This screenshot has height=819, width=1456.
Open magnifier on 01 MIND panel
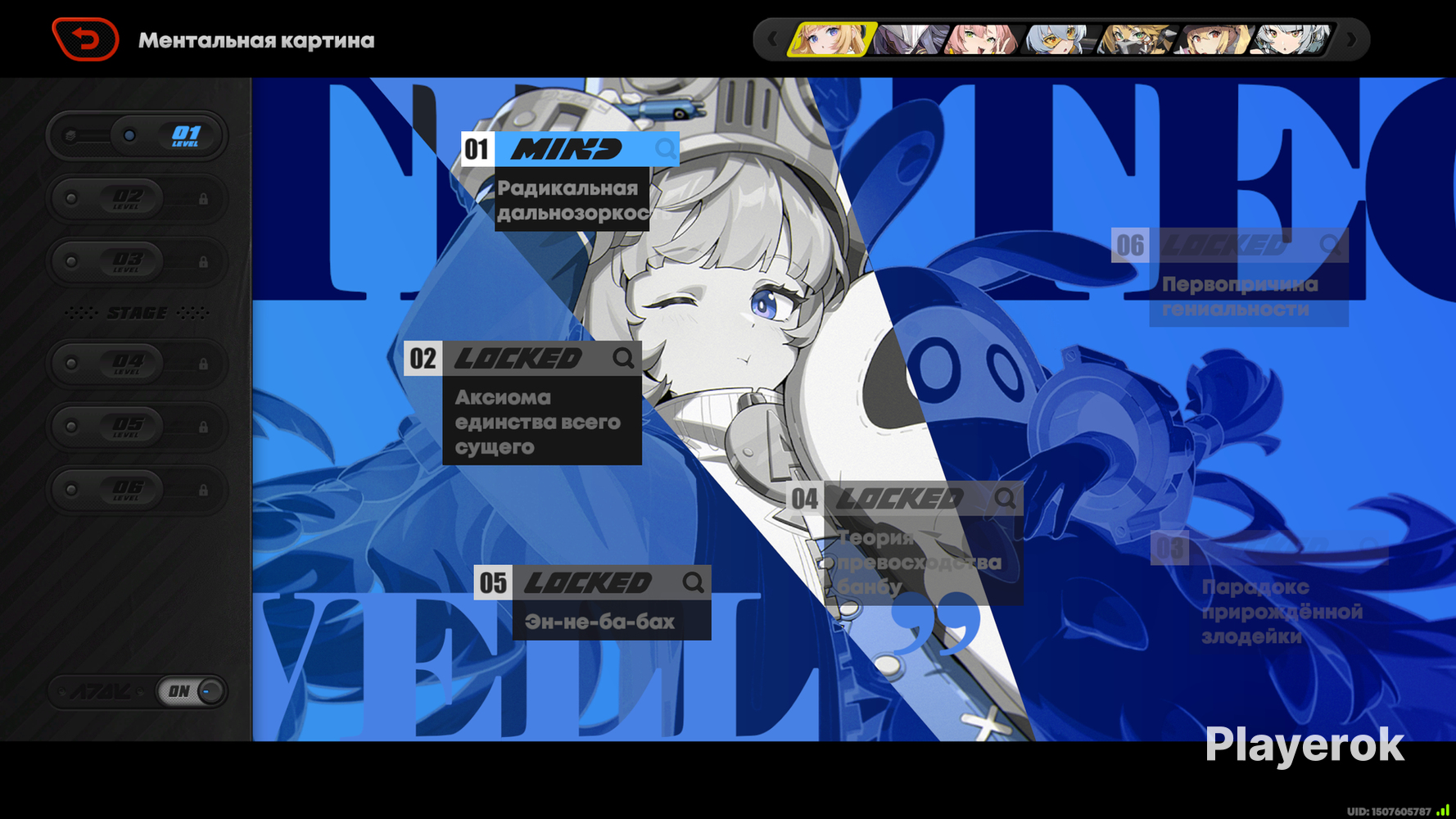(x=666, y=149)
